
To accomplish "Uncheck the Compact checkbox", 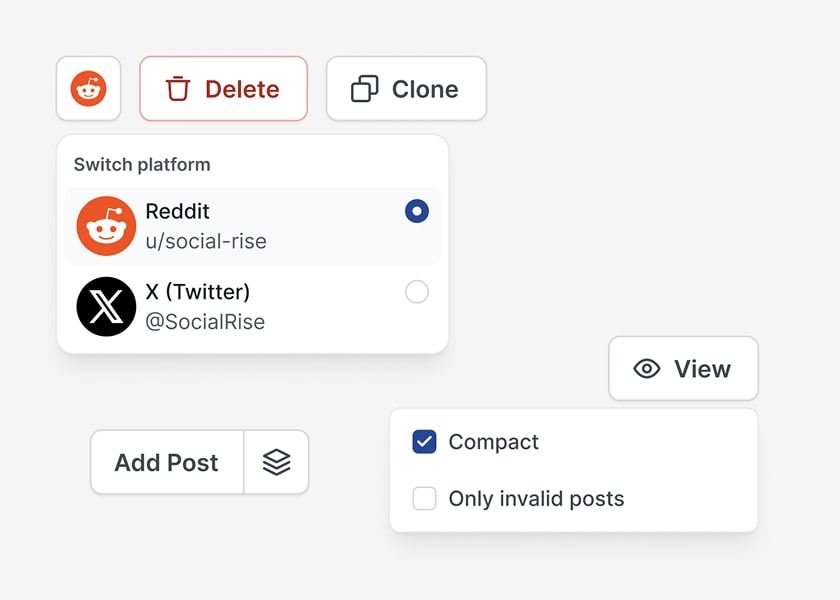I will pyautogui.click(x=425, y=442).
